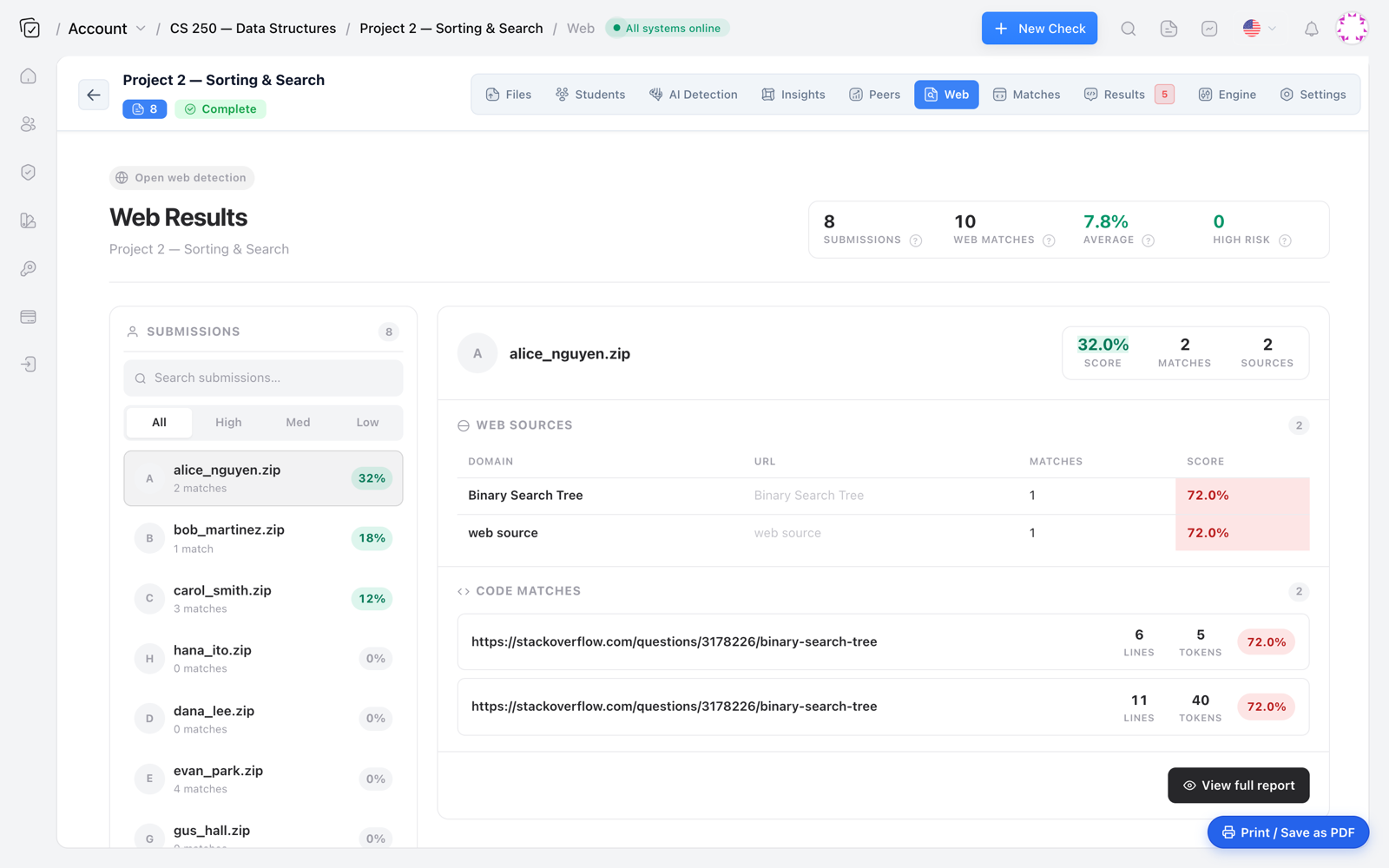The image size is (1389, 868).
Task: Open the documents icon in top bar
Action: tap(1168, 29)
